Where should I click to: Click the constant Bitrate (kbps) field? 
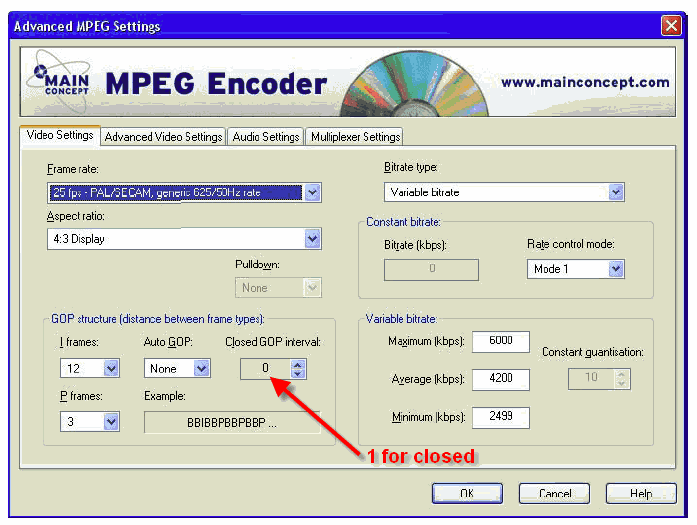[431, 269]
